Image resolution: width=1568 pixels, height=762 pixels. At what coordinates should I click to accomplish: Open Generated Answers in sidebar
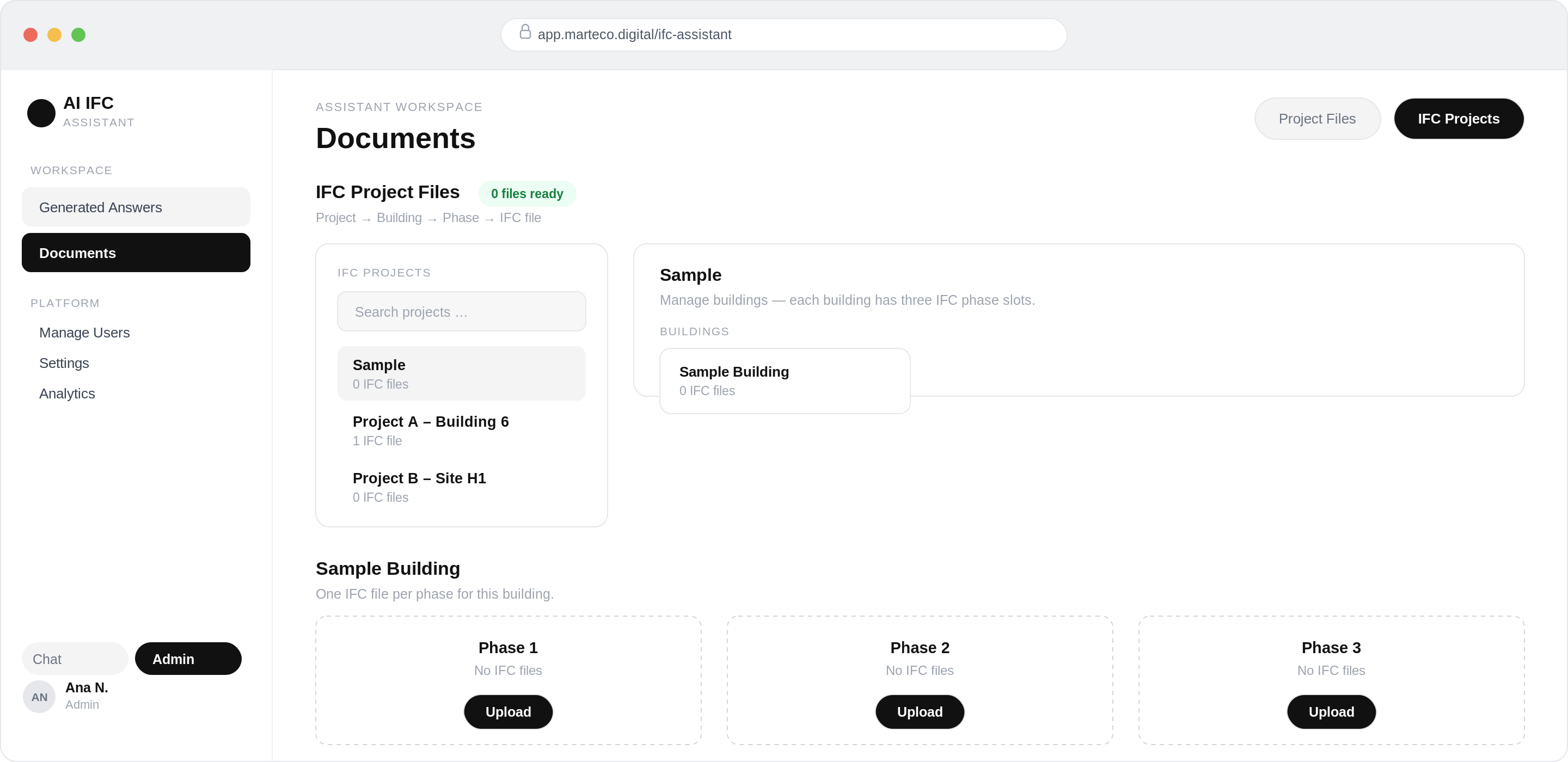136,207
